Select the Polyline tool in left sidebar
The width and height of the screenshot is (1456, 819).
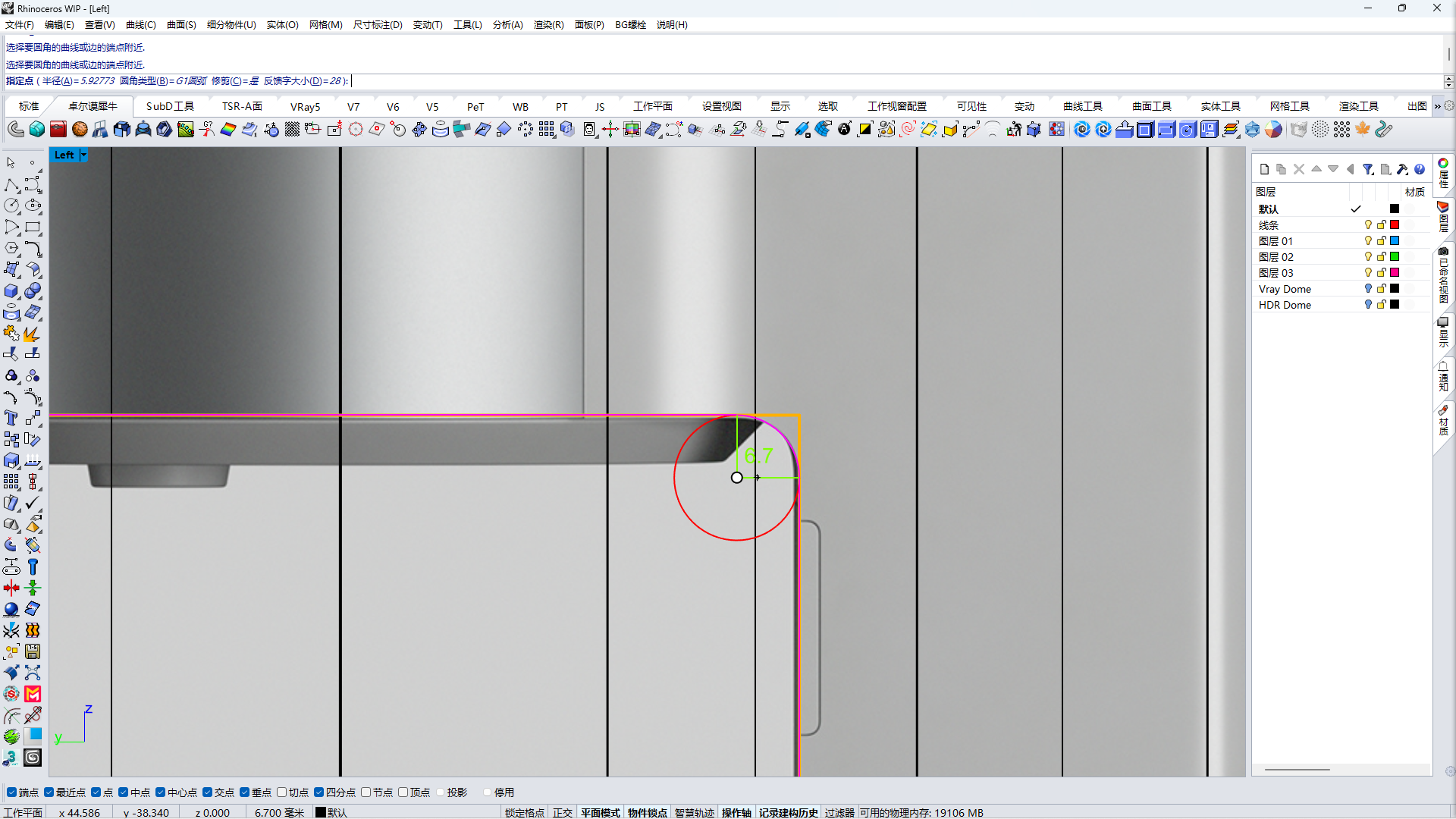coord(11,185)
